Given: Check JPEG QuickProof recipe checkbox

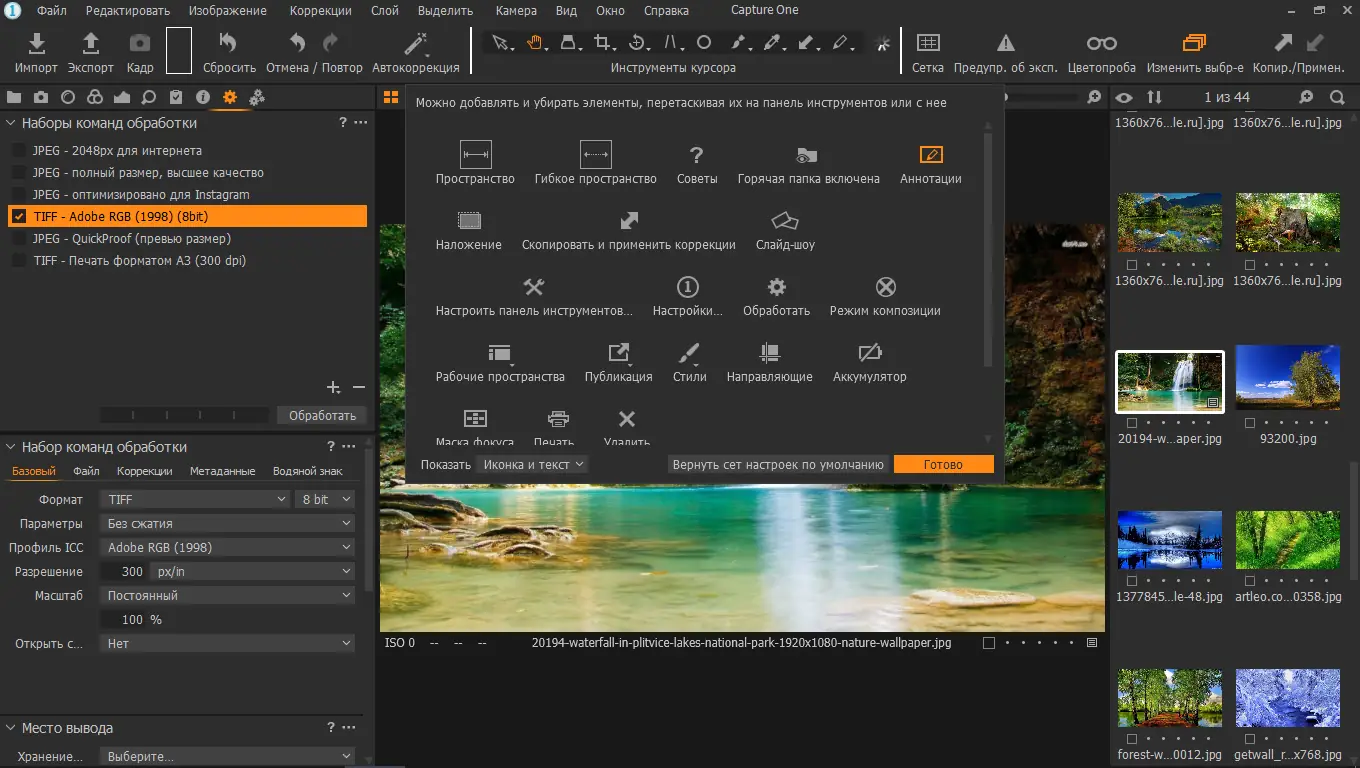Looking at the screenshot, I should click(x=19, y=239).
